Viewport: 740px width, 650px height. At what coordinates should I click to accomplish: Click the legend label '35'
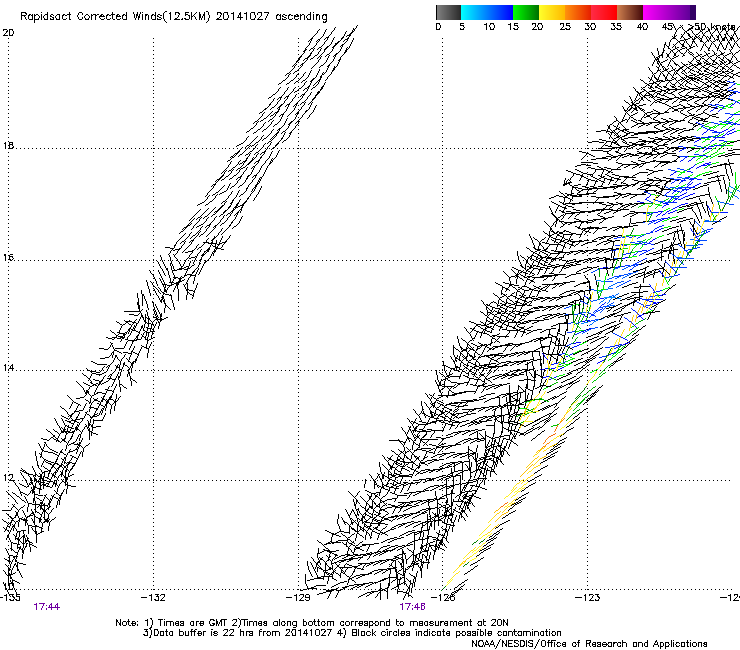click(x=616, y=27)
